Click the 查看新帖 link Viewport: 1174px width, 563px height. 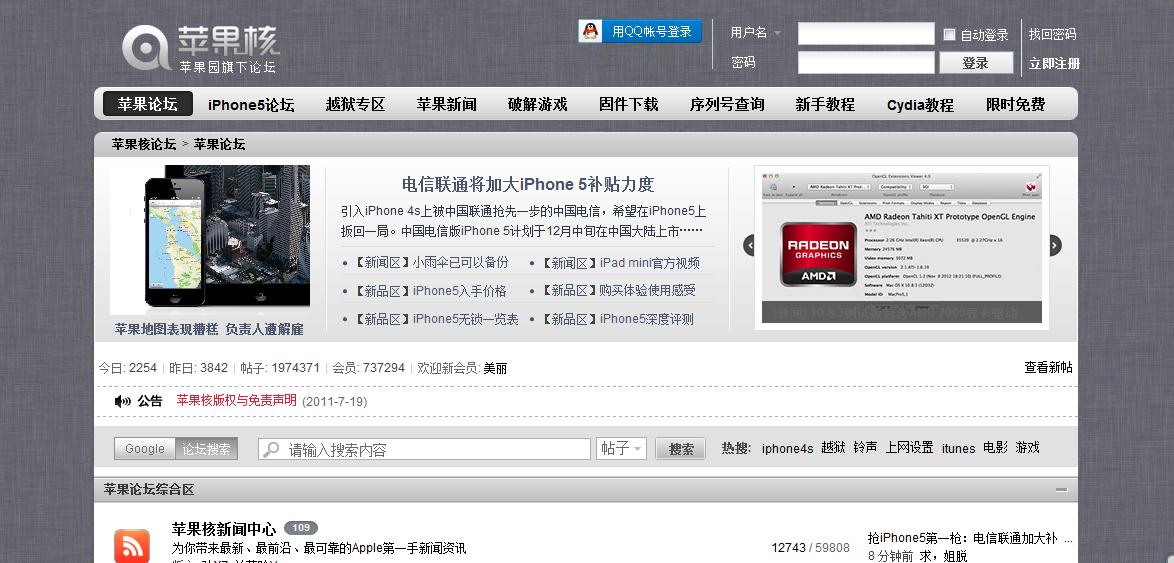tap(1048, 368)
